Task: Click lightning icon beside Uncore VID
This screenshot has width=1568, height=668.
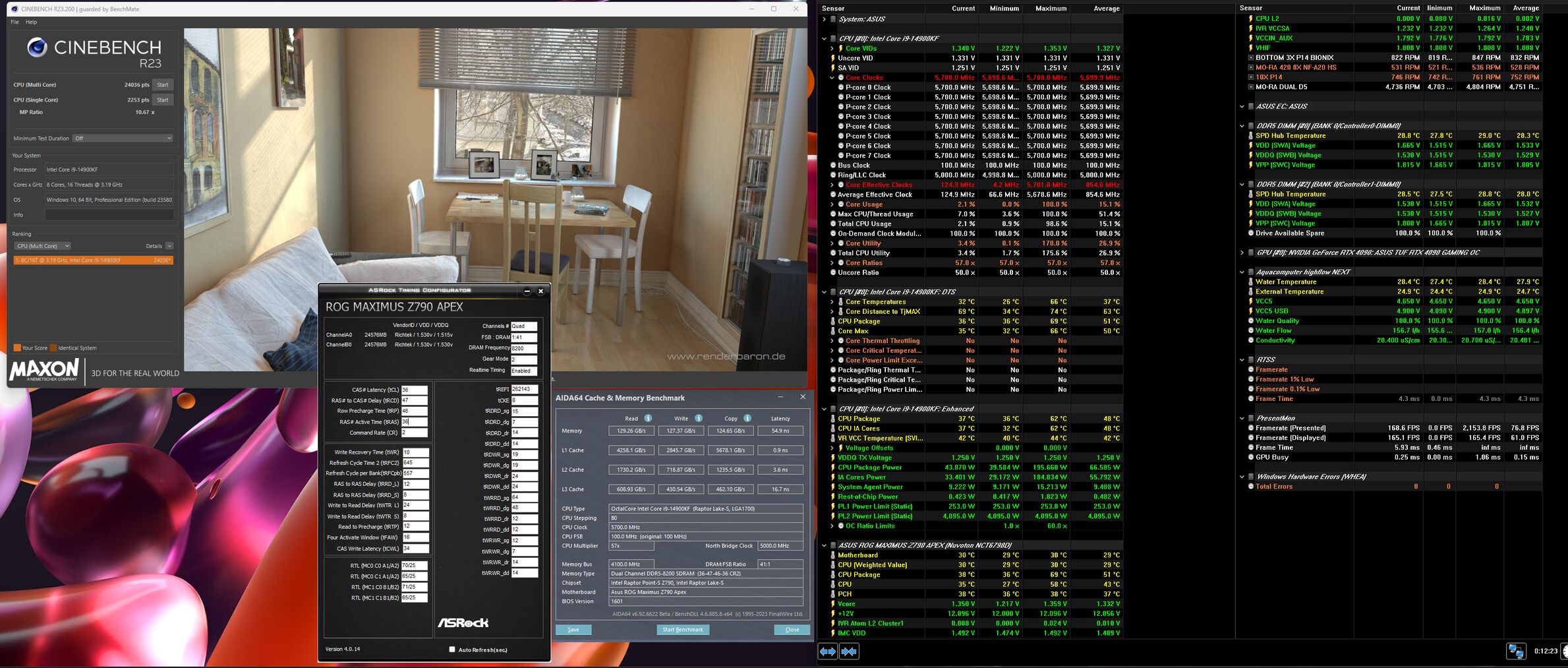Action: pyautogui.click(x=833, y=58)
